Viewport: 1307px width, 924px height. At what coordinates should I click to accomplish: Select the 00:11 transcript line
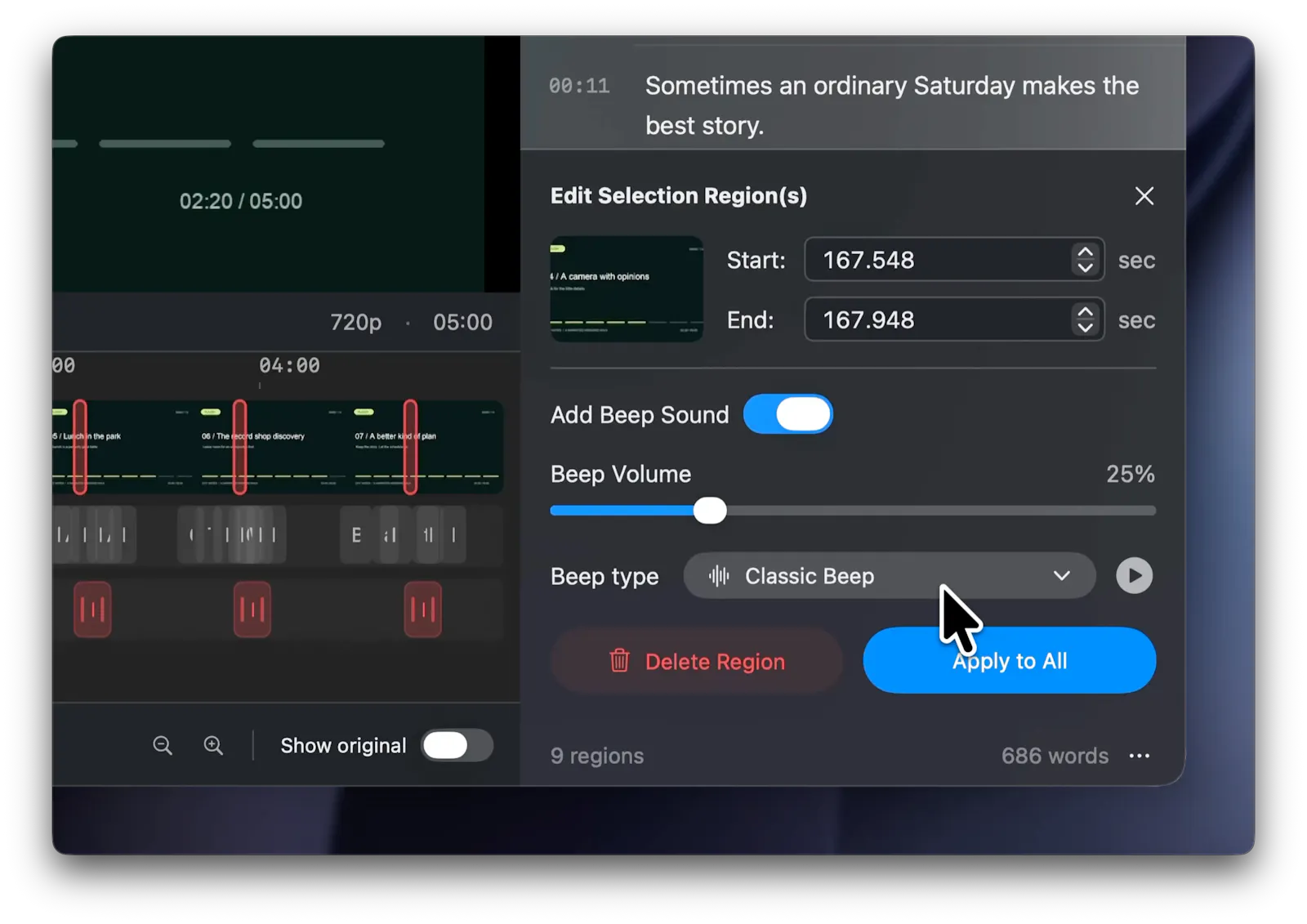[x=853, y=105]
